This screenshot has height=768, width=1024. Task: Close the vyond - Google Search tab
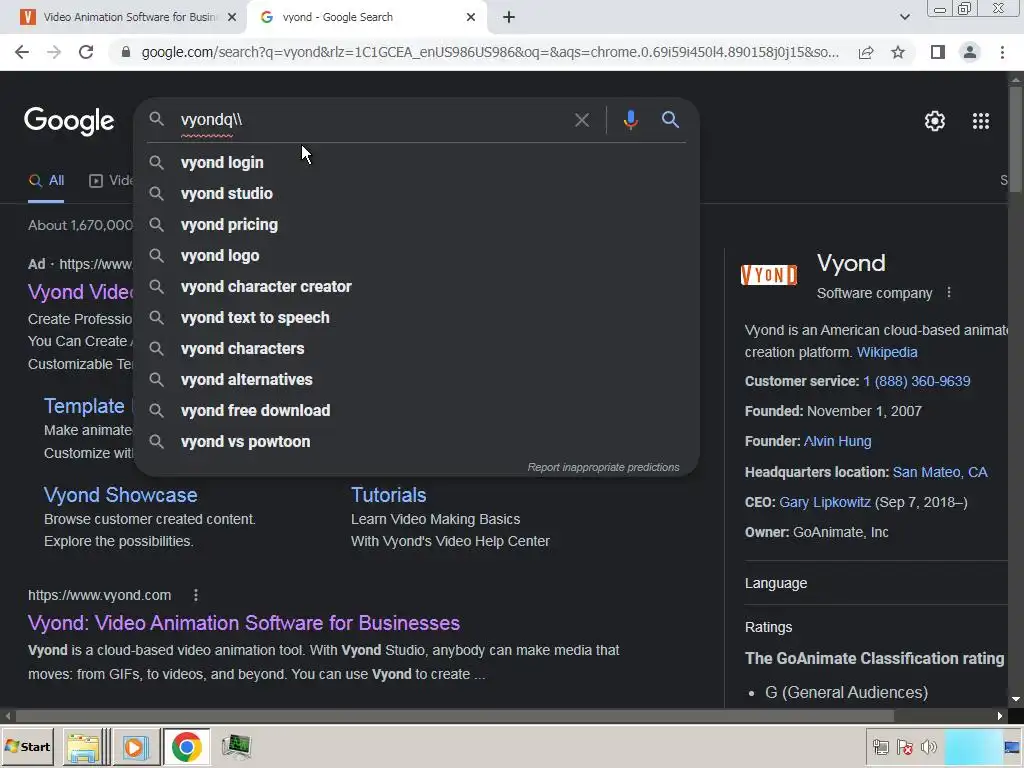click(471, 18)
